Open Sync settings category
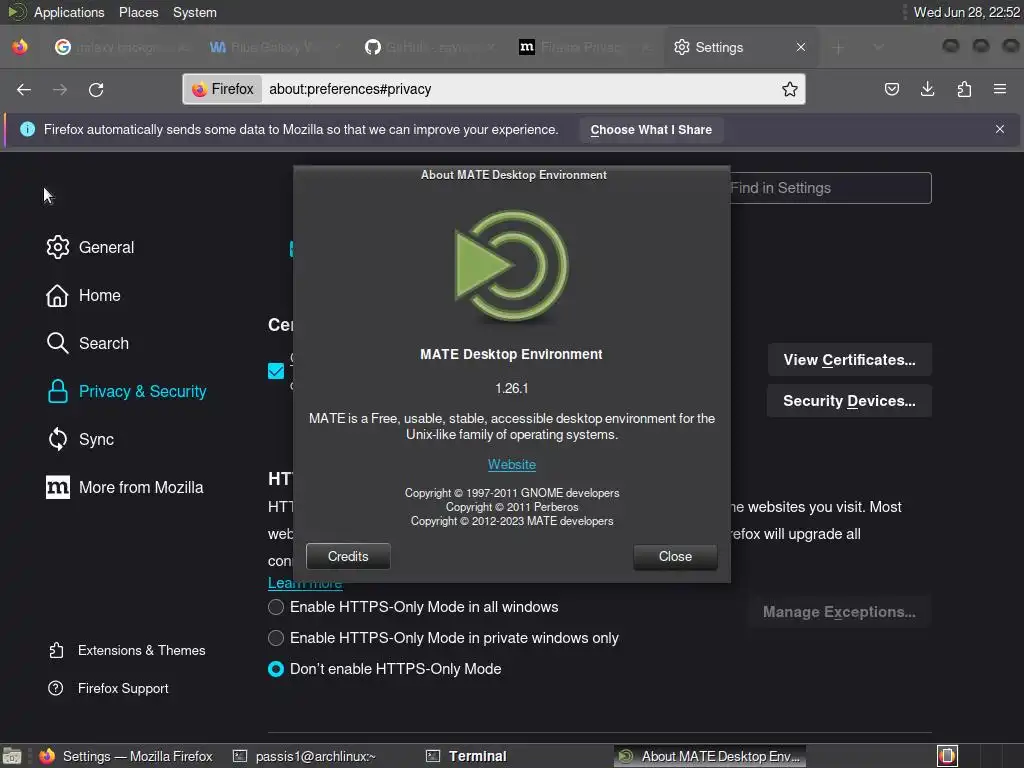The image size is (1024, 768). pos(80,439)
